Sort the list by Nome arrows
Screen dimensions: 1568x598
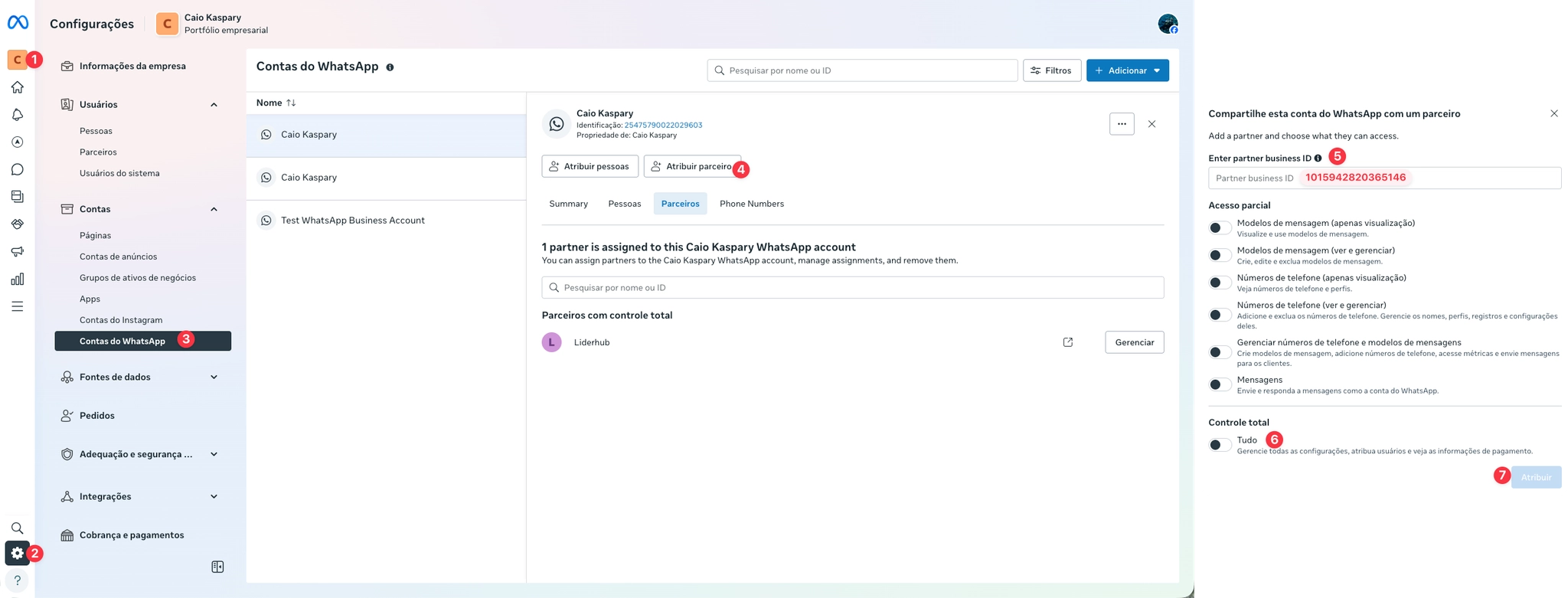tap(291, 103)
